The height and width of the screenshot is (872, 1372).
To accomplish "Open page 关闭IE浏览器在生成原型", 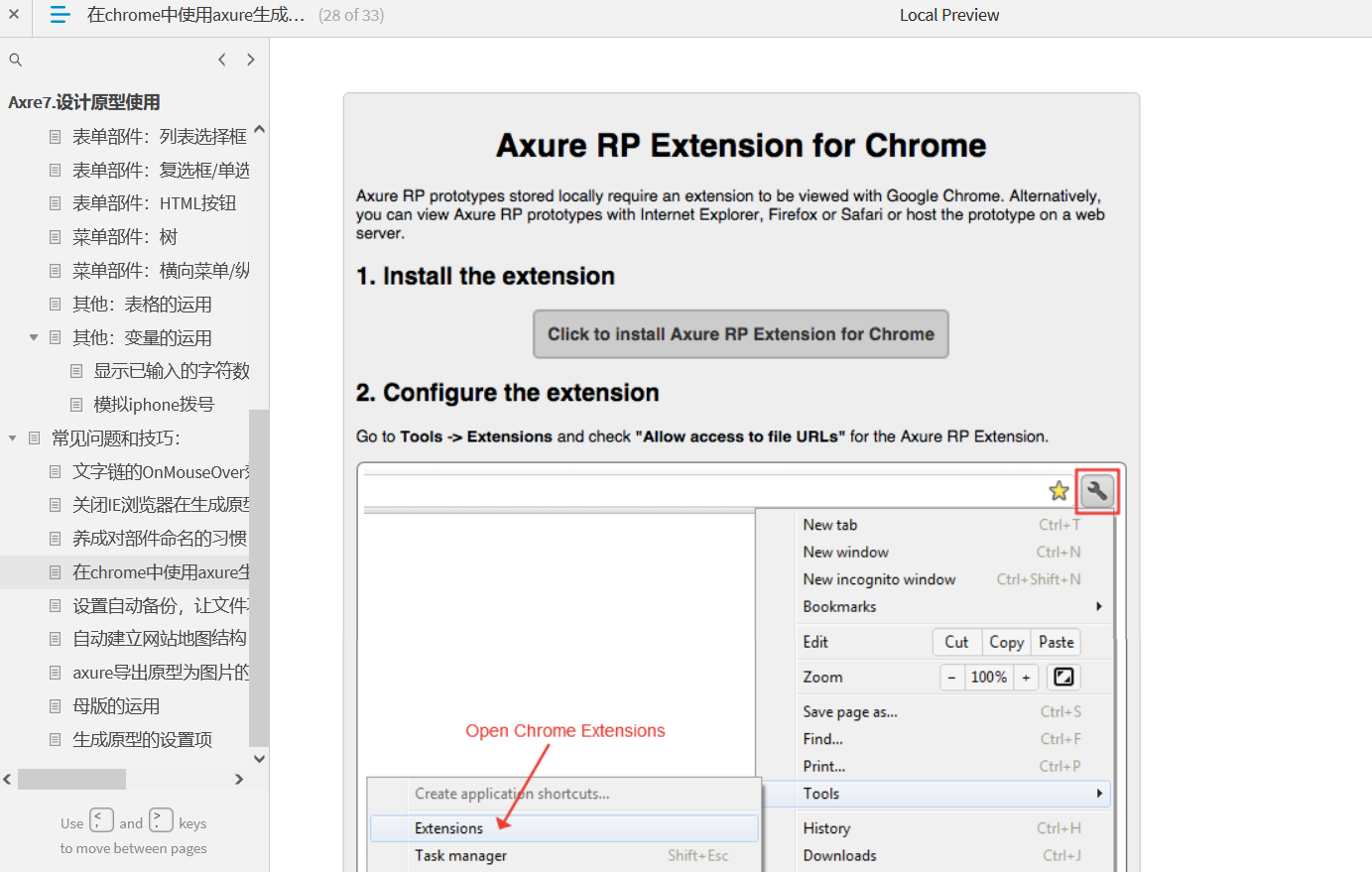I will (x=161, y=505).
